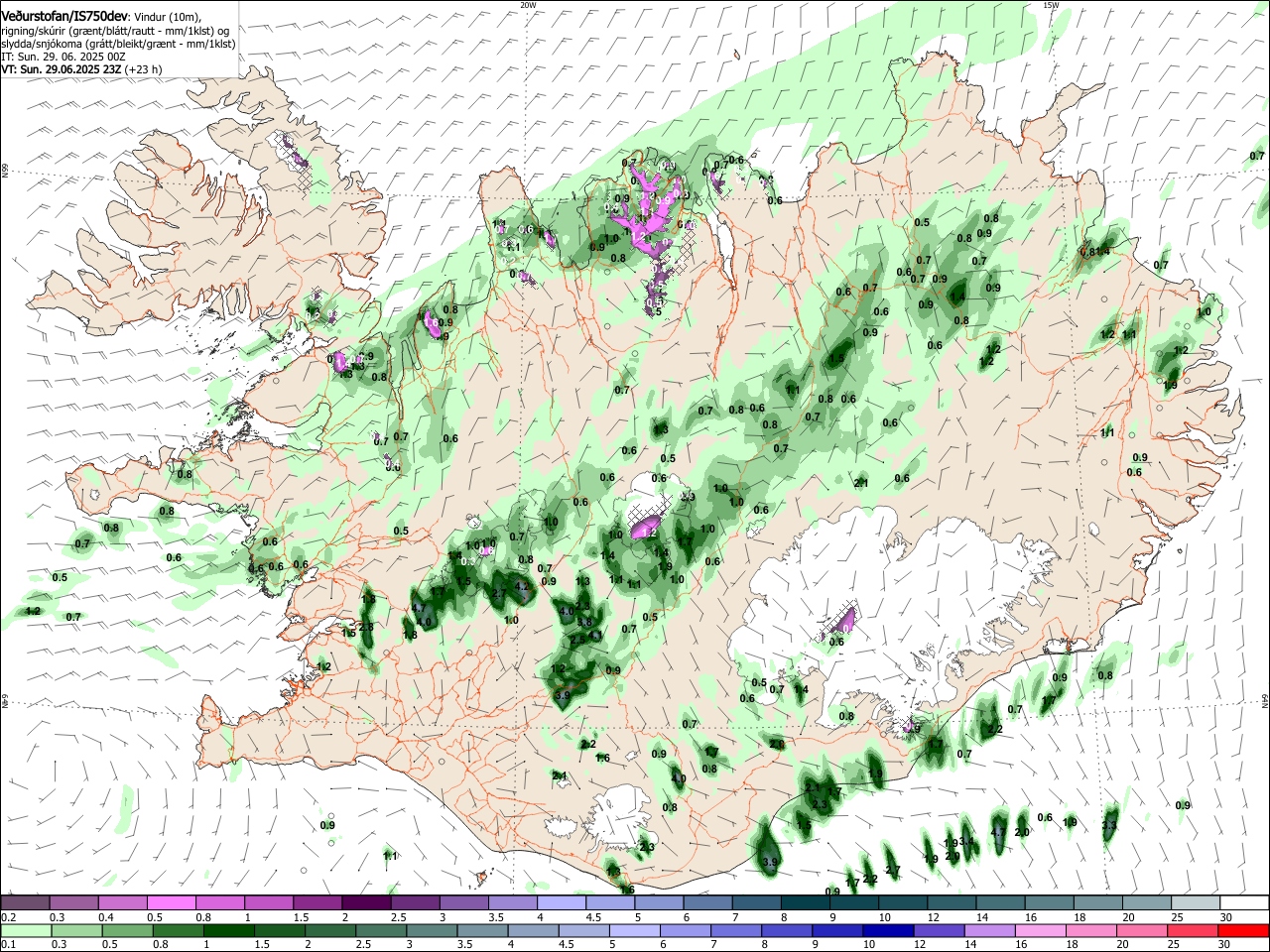The image size is (1270, 952).
Task: Click the IT: Sun. 29. 06. 2025 00Z line
Action: pos(63,57)
